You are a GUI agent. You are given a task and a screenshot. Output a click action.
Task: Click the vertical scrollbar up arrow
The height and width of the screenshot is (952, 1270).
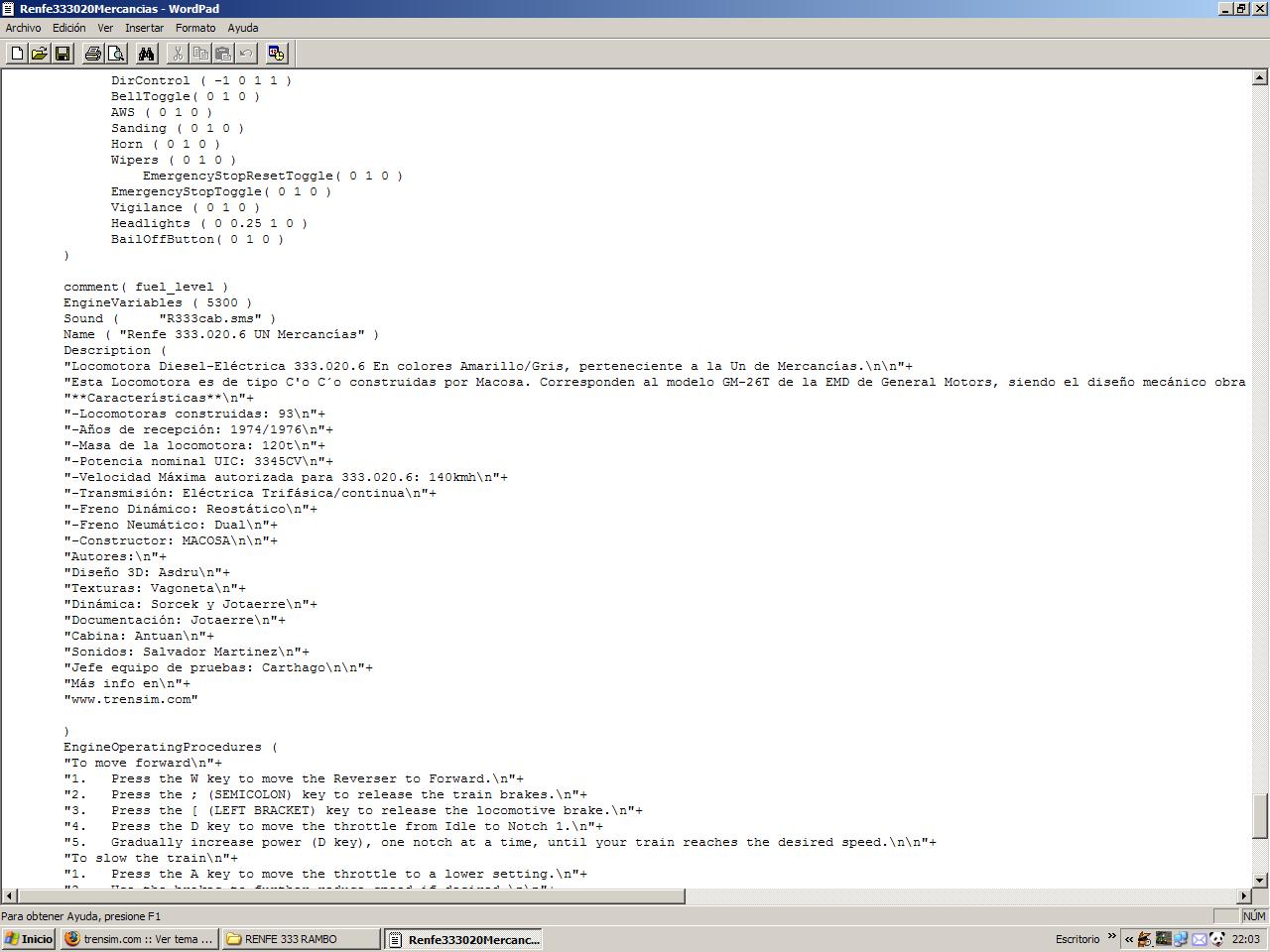(1260, 77)
